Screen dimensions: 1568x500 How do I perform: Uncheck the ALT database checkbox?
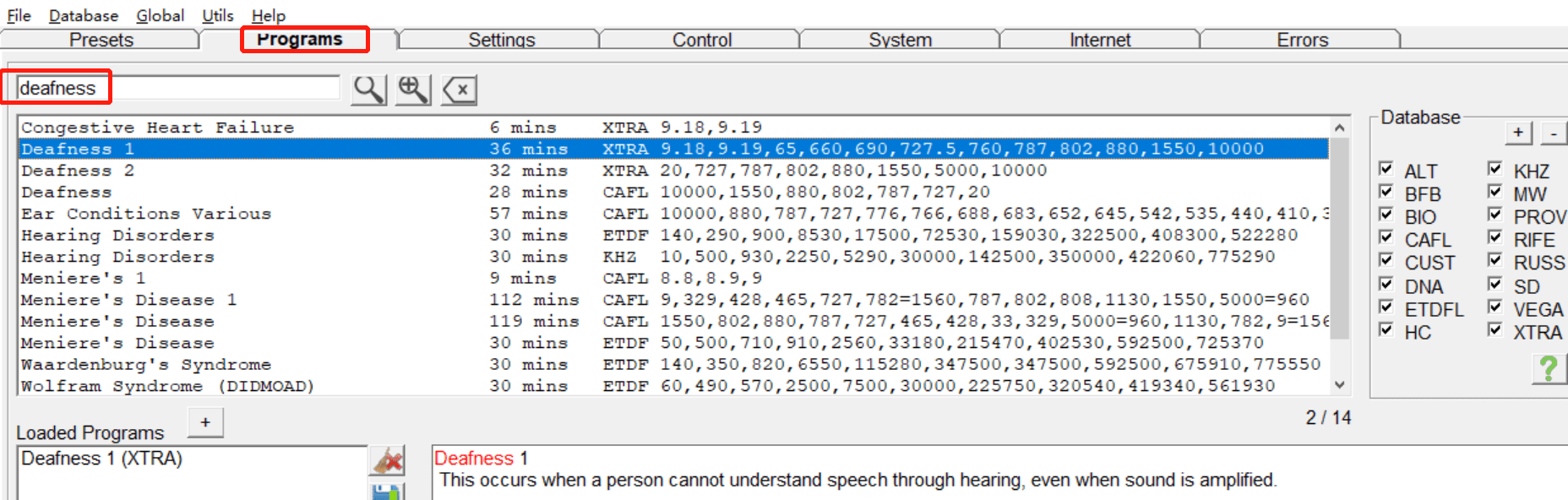click(x=1386, y=168)
